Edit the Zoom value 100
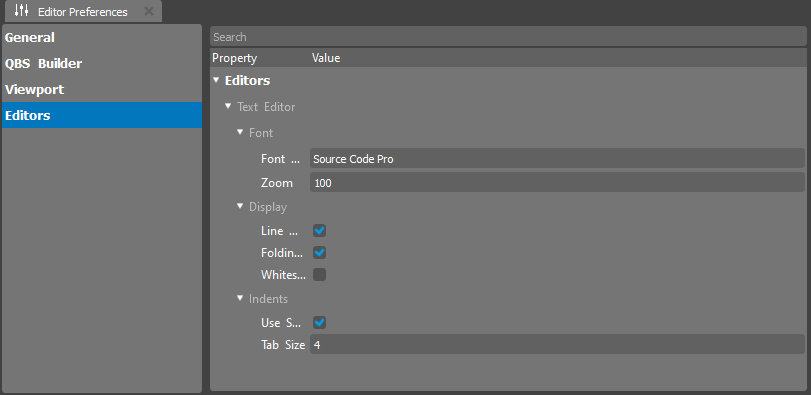This screenshot has height=395, width=811. (557, 183)
